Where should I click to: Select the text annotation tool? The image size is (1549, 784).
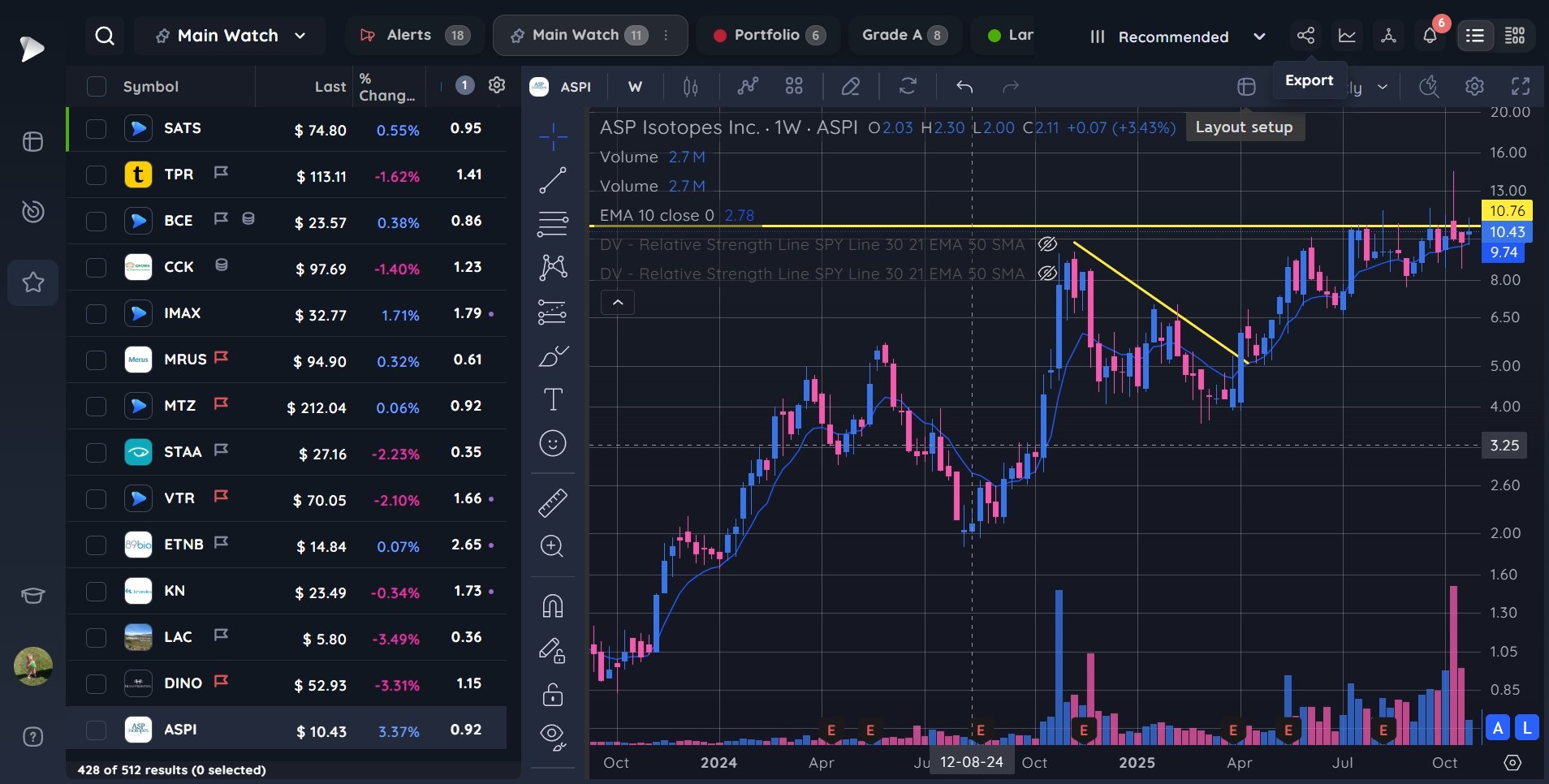pos(553,399)
